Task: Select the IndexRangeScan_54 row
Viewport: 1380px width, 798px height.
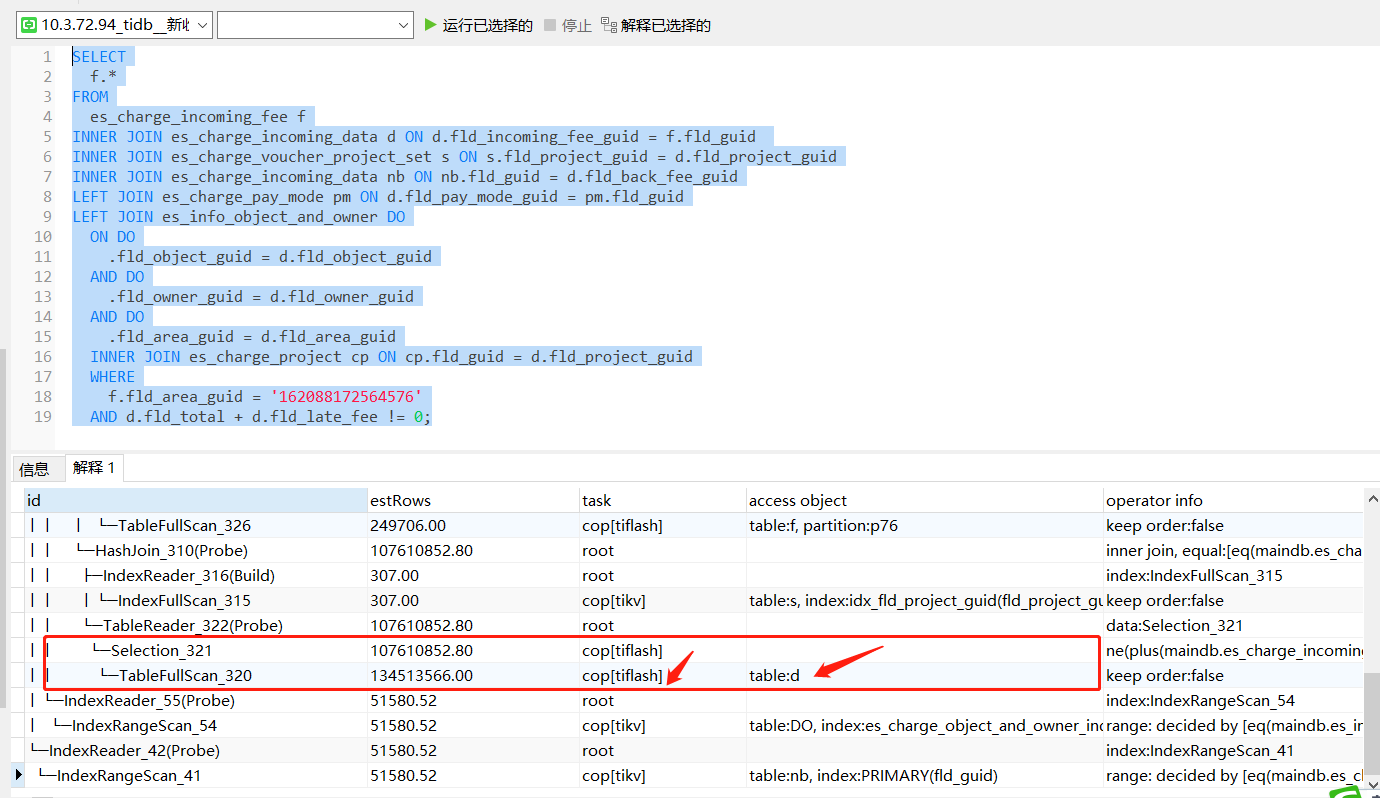Action: tap(694, 725)
